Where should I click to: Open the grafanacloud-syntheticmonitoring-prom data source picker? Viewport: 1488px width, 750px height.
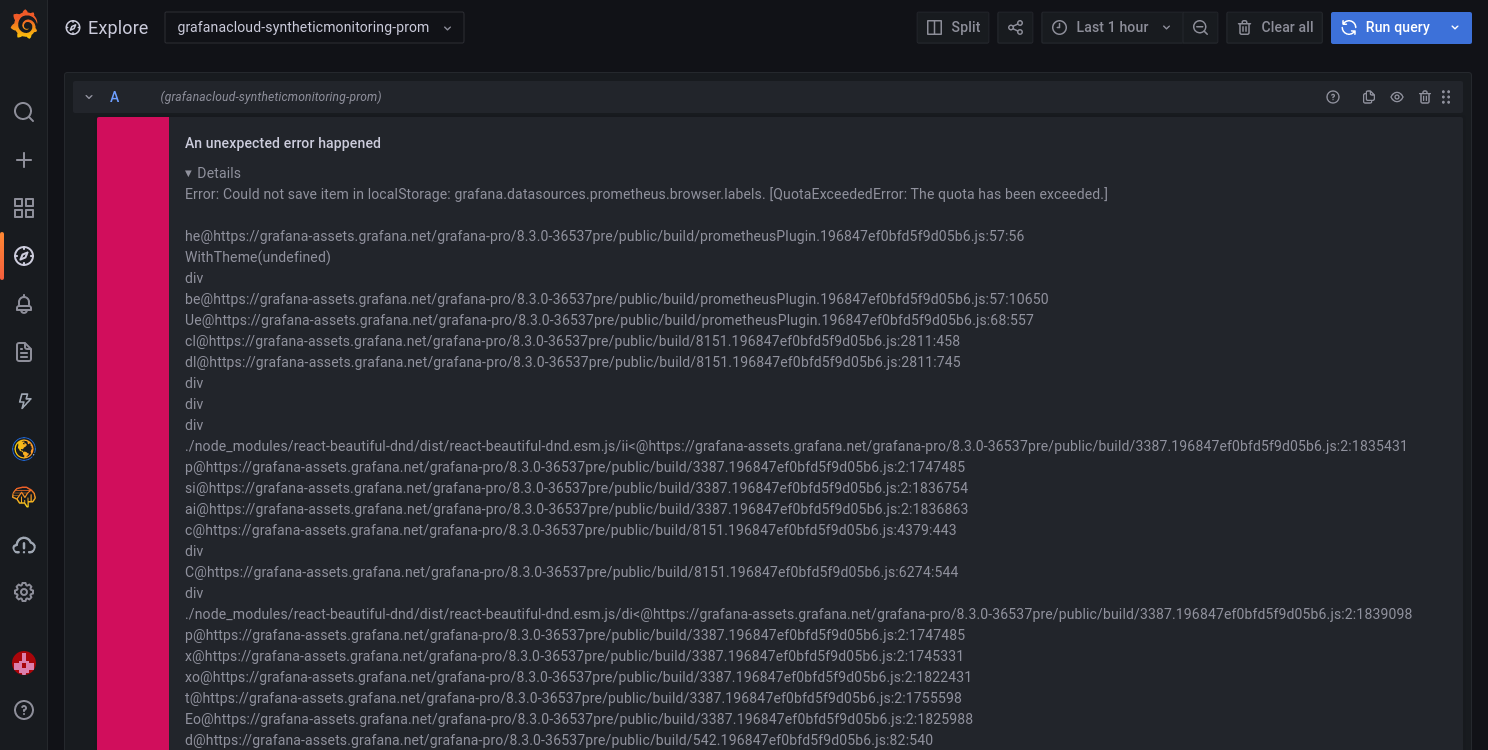(314, 28)
